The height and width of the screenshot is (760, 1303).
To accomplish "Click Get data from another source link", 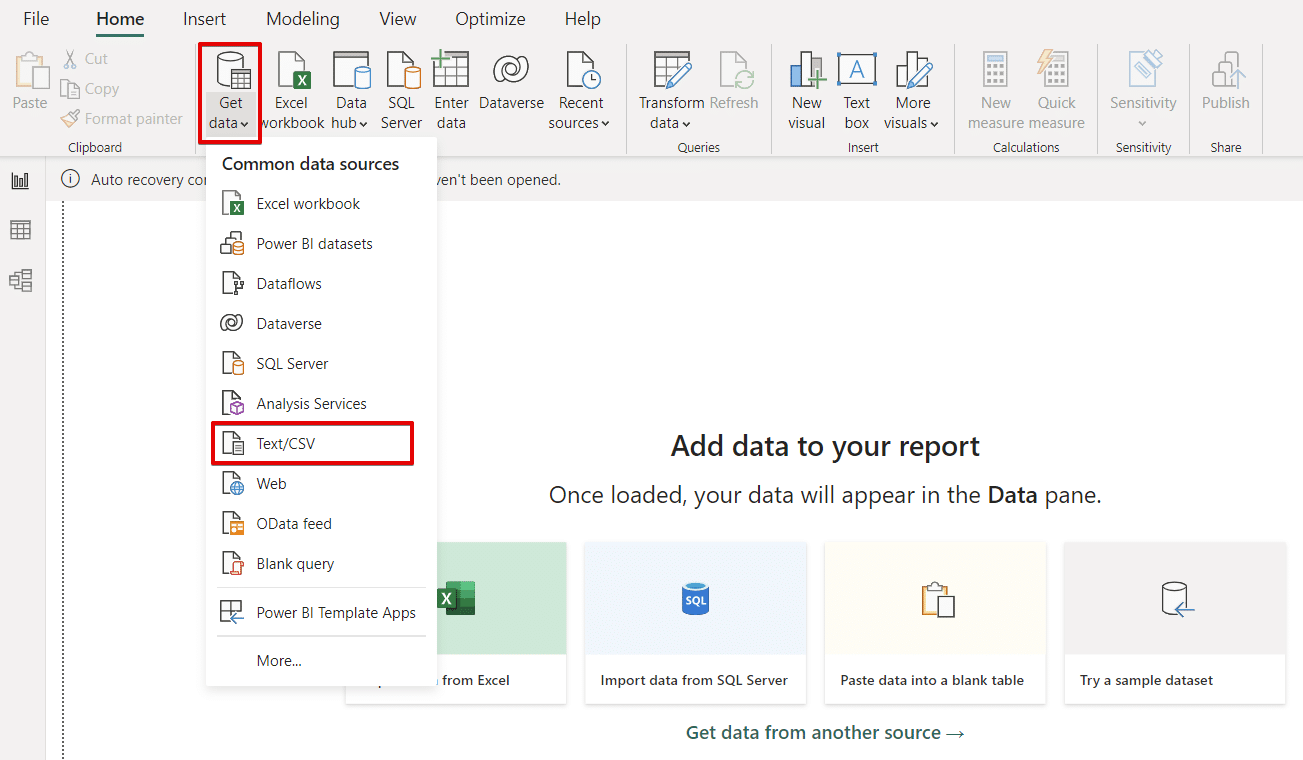I will tap(824, 732).
